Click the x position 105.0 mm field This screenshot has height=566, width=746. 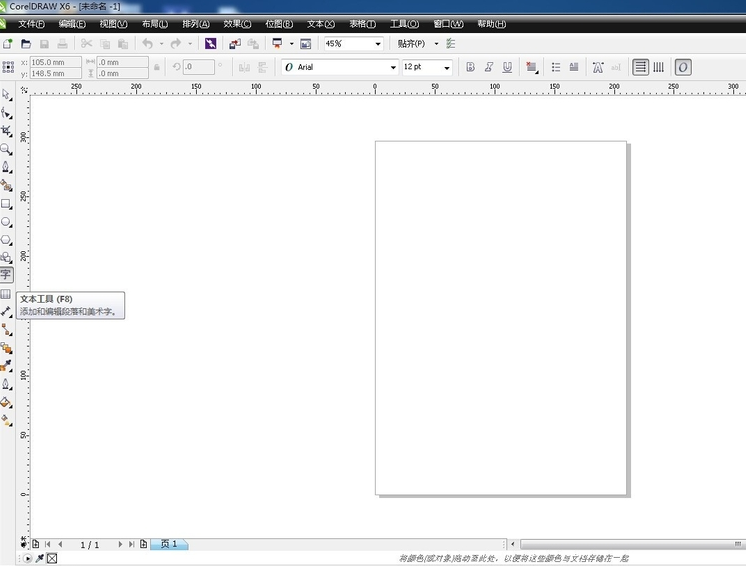[56, 62]
